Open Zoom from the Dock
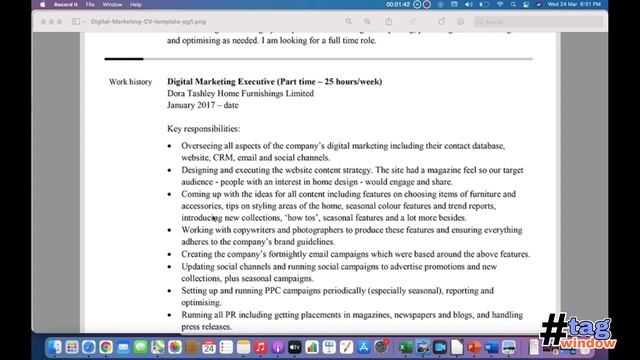 point(440,347)
